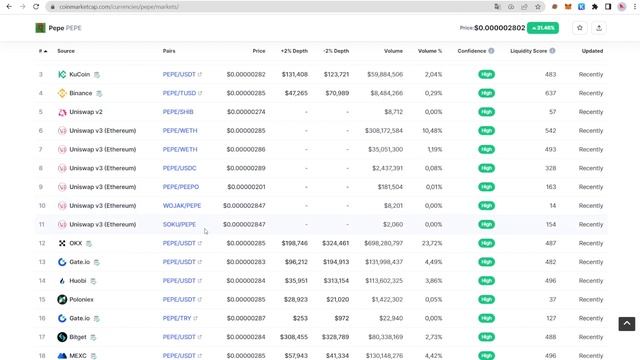Screen dimensions: 640x360
Task: Share Pepe page via upload icon
Action: coord(599,28)
